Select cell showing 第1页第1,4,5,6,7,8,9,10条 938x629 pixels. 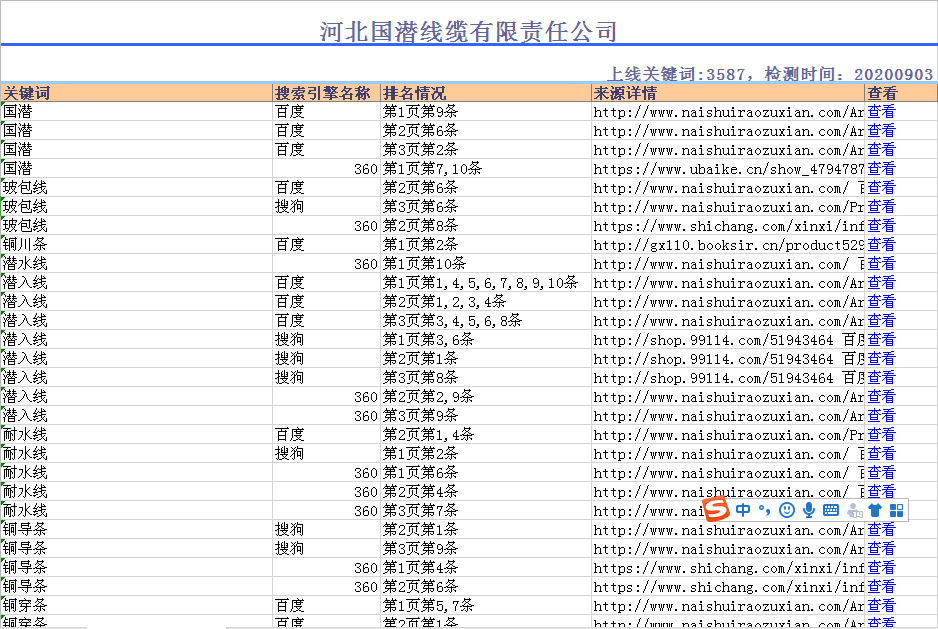(x=485, y=283)
